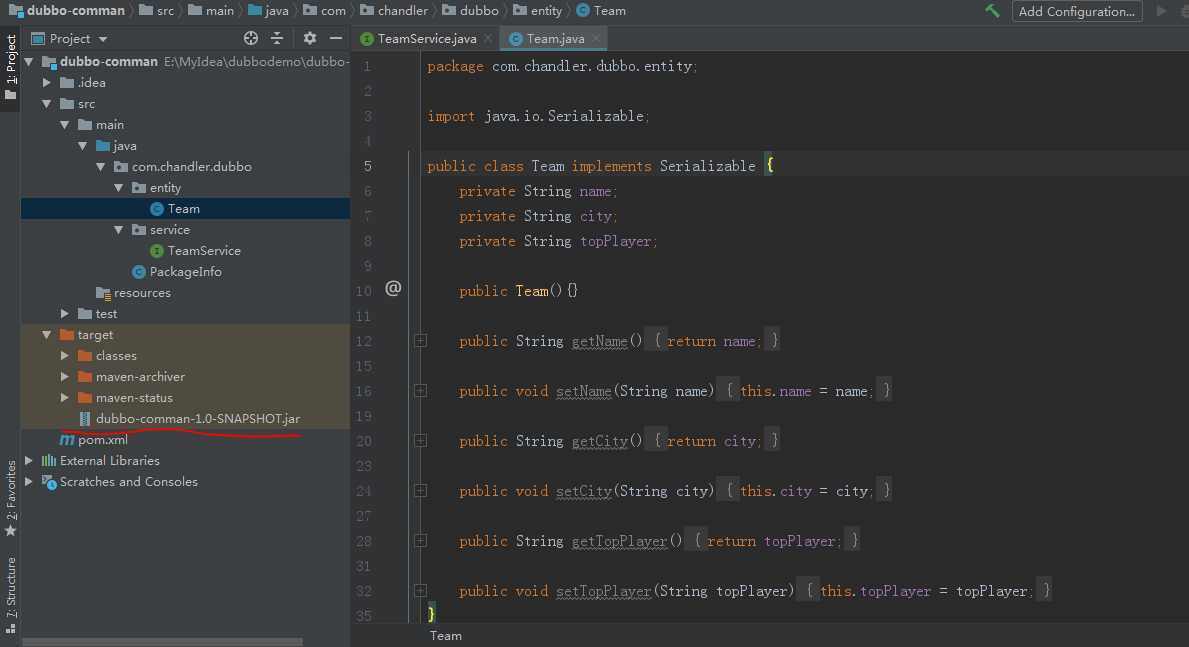Unfold the getCity() method at line 20
The width and height of the screenshot is (1189, 647).
pos(421,441)
